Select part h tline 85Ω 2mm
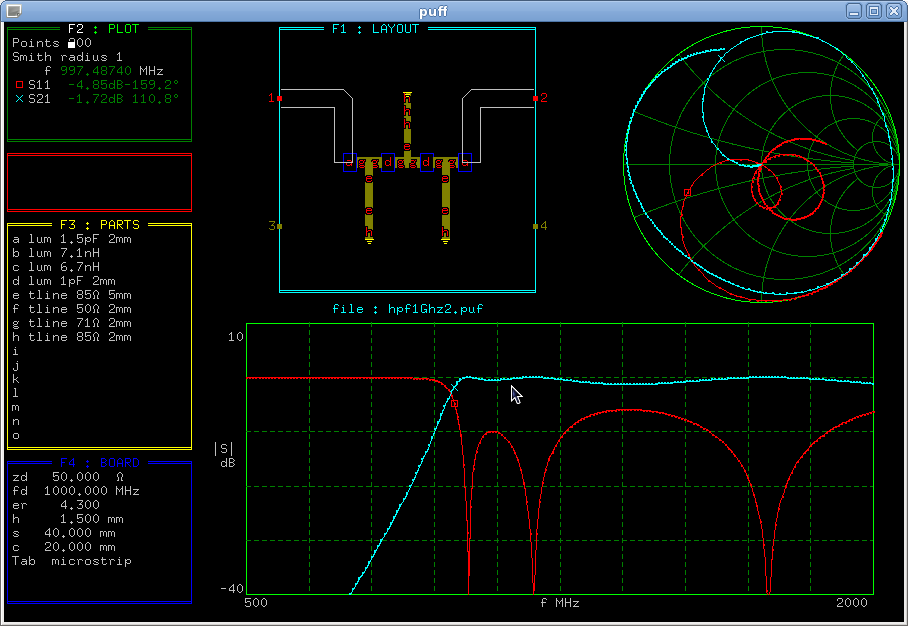The height and width of the screenshot is (626, 908). tap(72, 337)
